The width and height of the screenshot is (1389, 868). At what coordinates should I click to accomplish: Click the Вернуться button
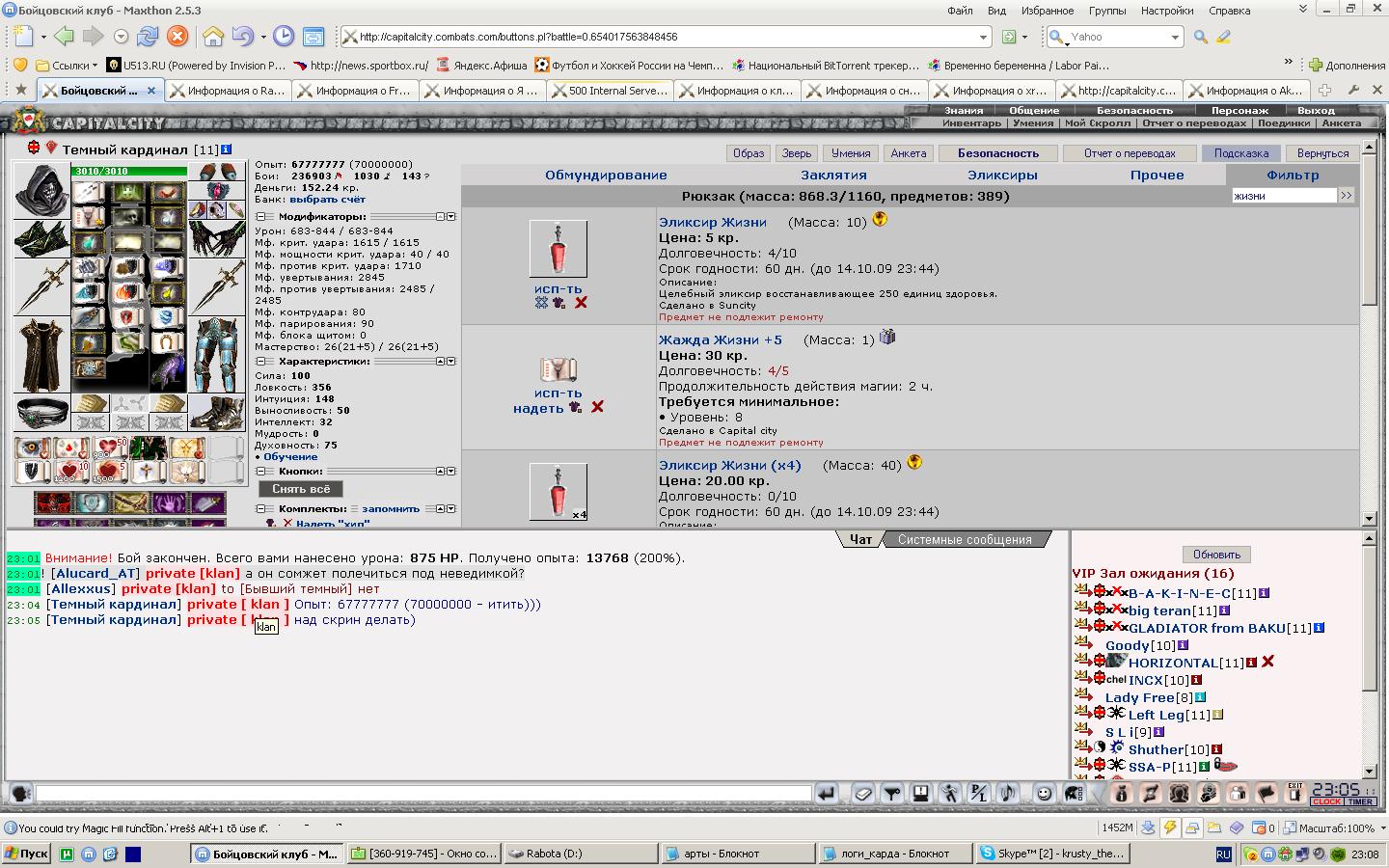tap(1323, 153)
